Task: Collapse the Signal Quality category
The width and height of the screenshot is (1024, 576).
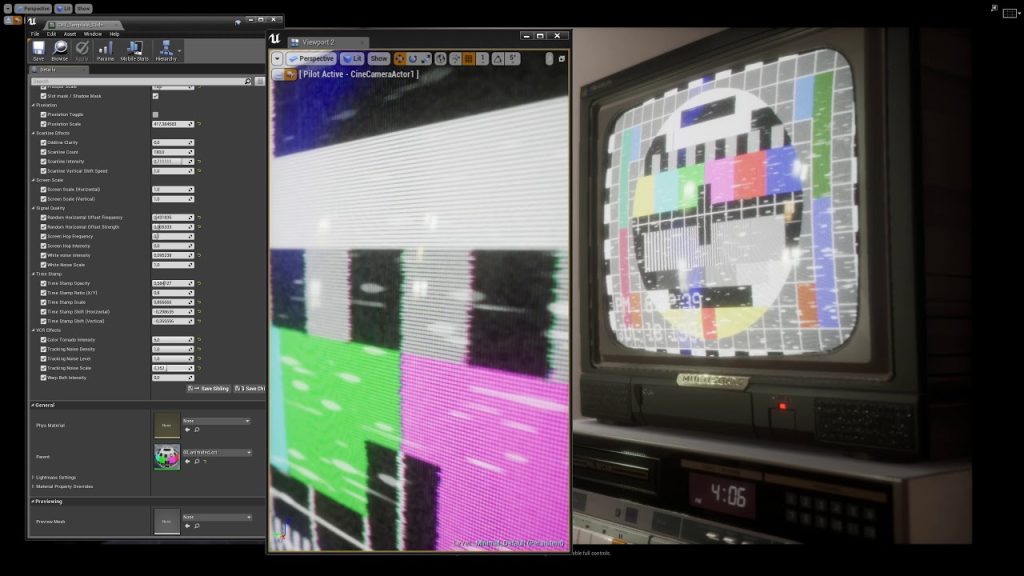Action: click(x=33, y=208)
